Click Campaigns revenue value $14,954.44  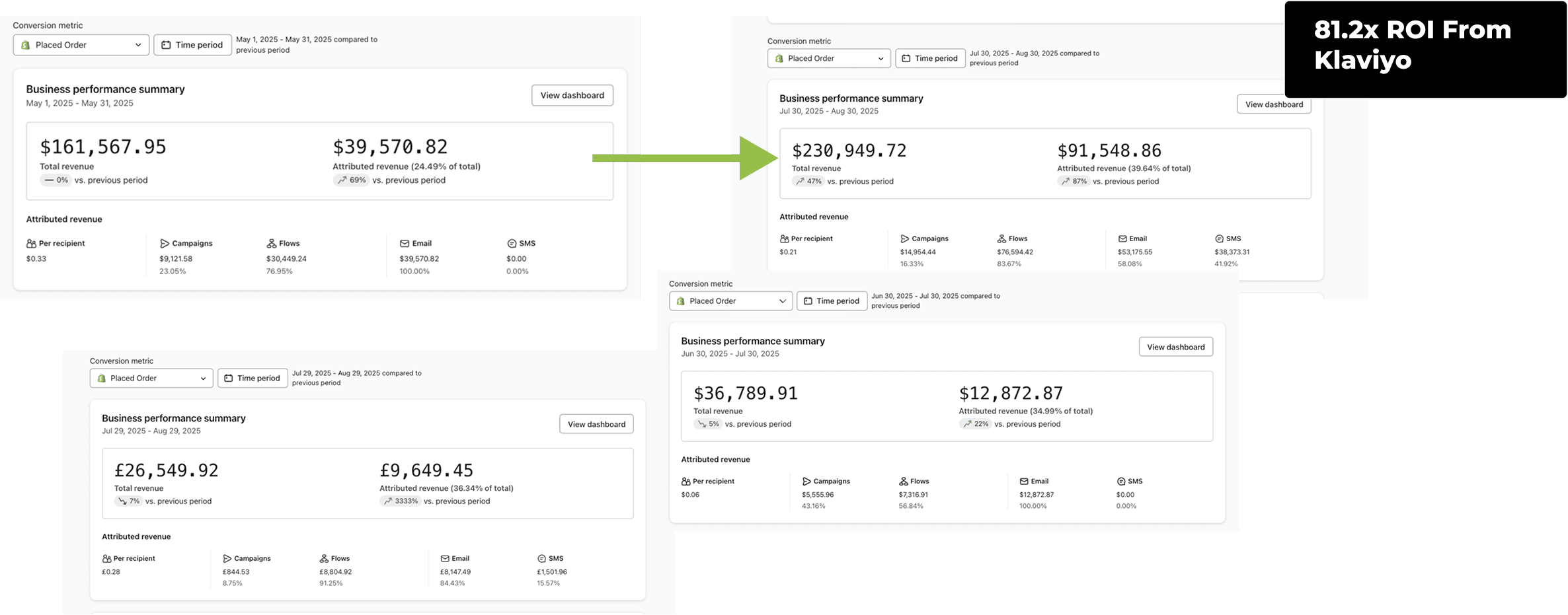918,252
